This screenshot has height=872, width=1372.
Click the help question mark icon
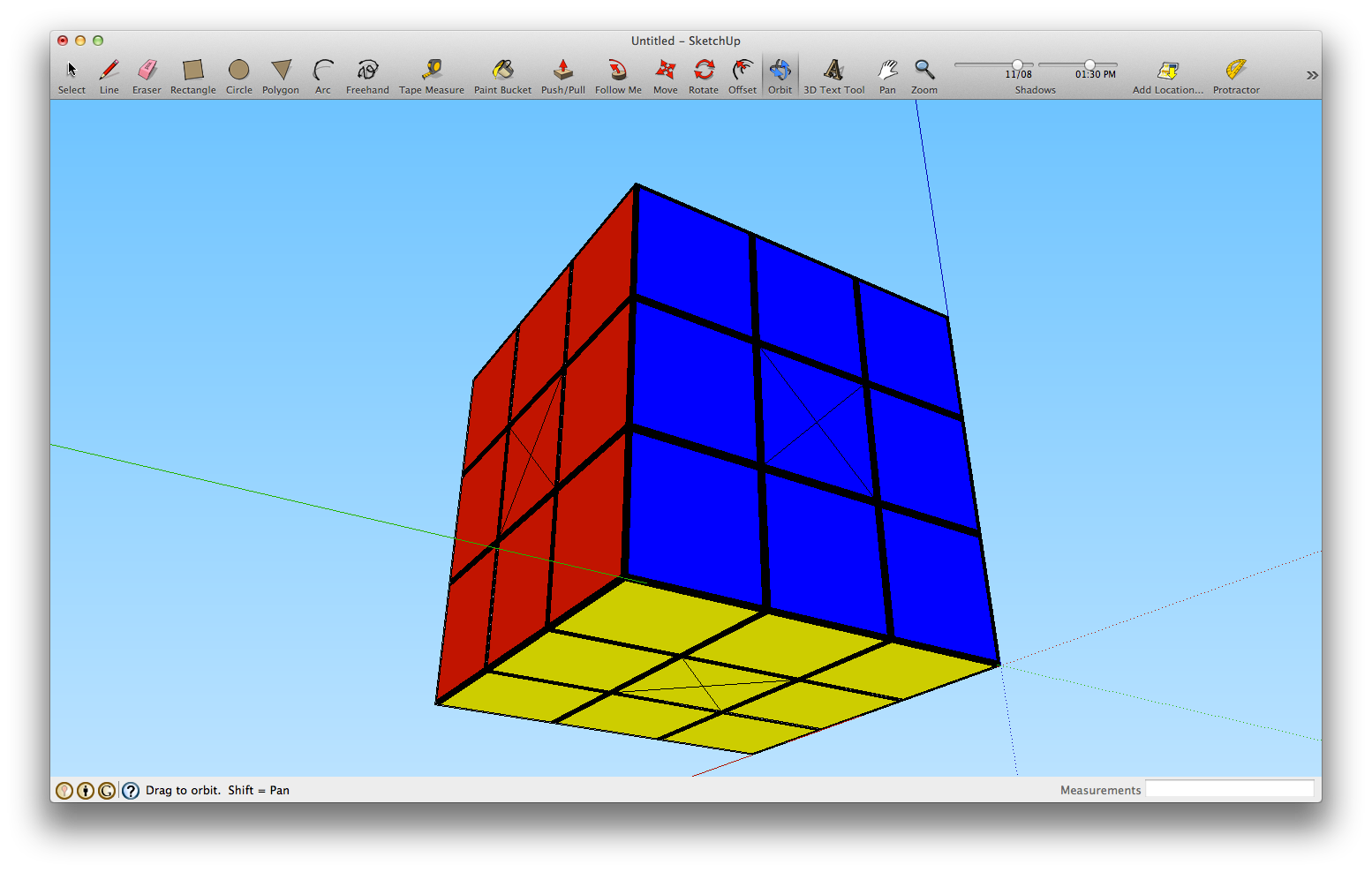pyautogui.click(x=130, y=790)
